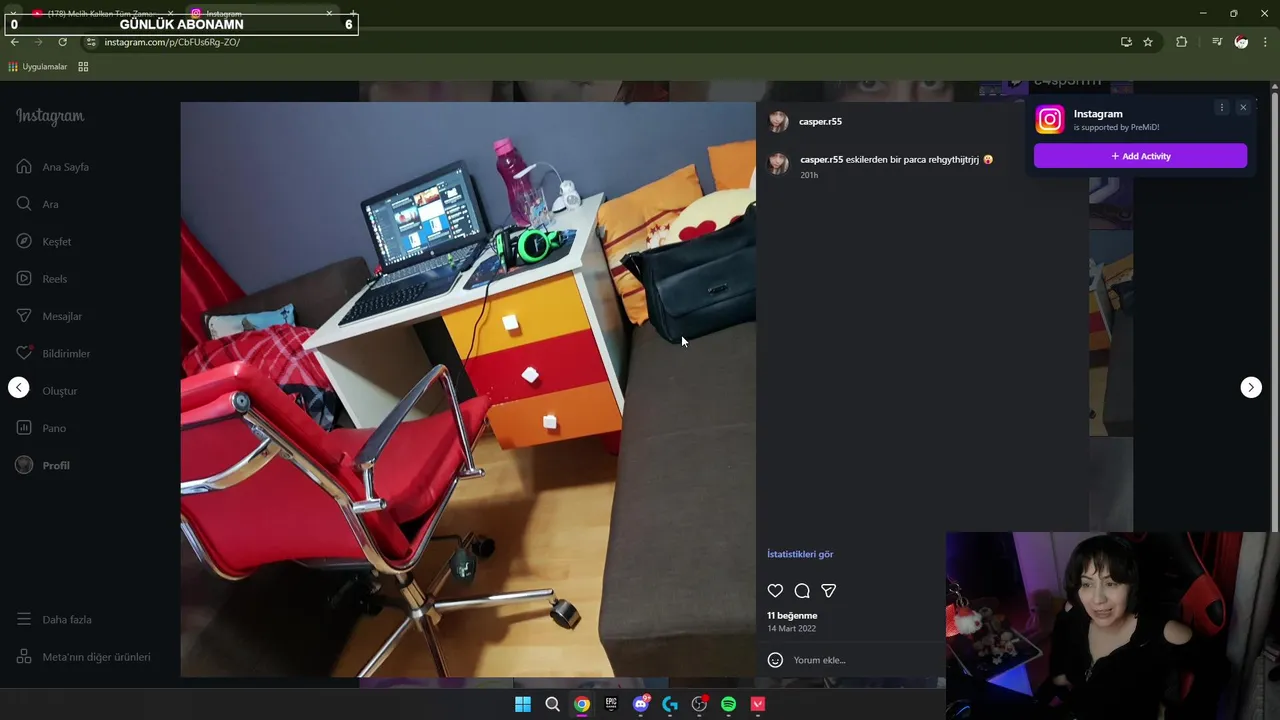The height and width of the screenshot is (720, 1280).
Task: Click the address bar URL
Action: pos(172,42)
